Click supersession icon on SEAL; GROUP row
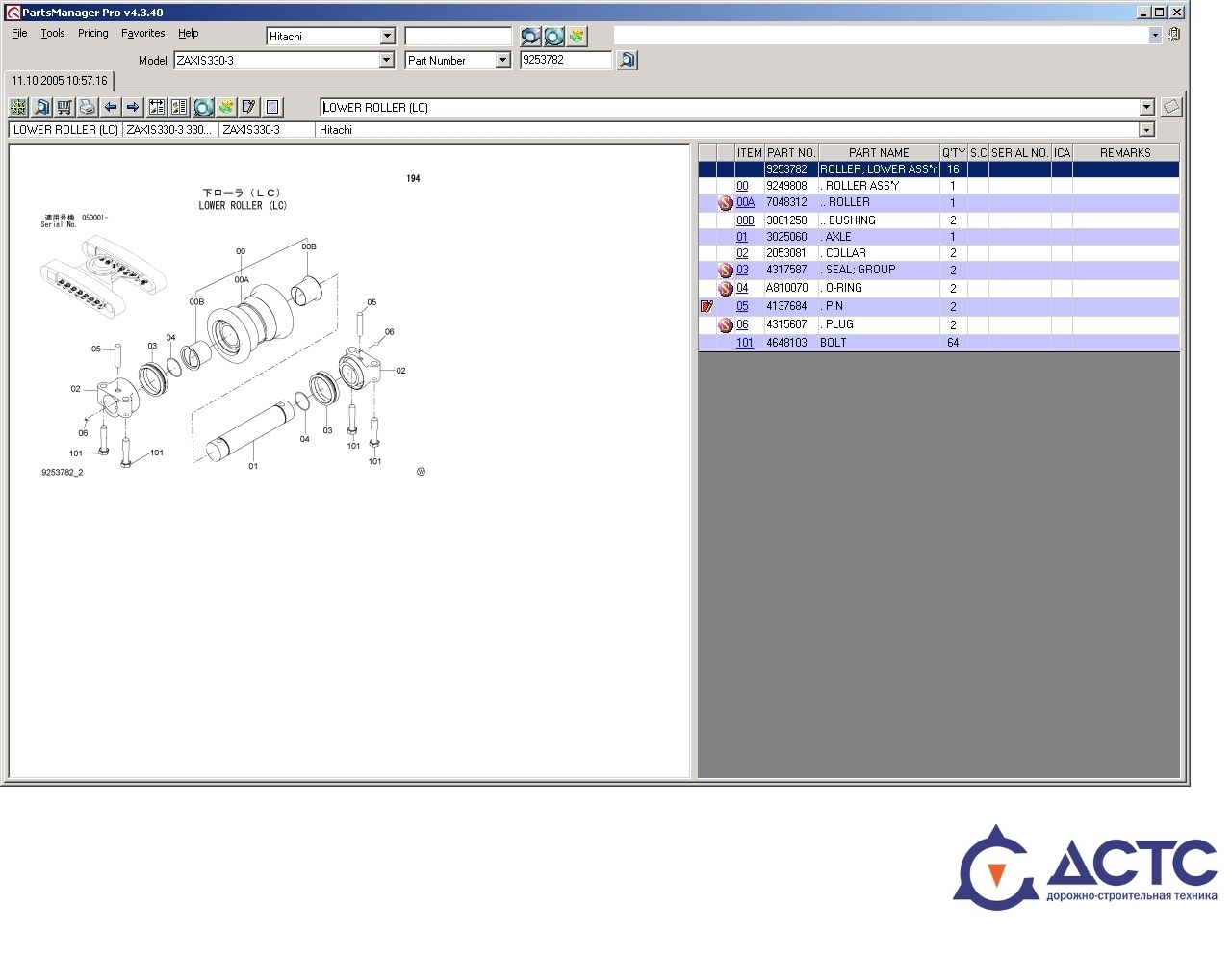This screenshot has height=957, width=1232. [x=726, y=271]
